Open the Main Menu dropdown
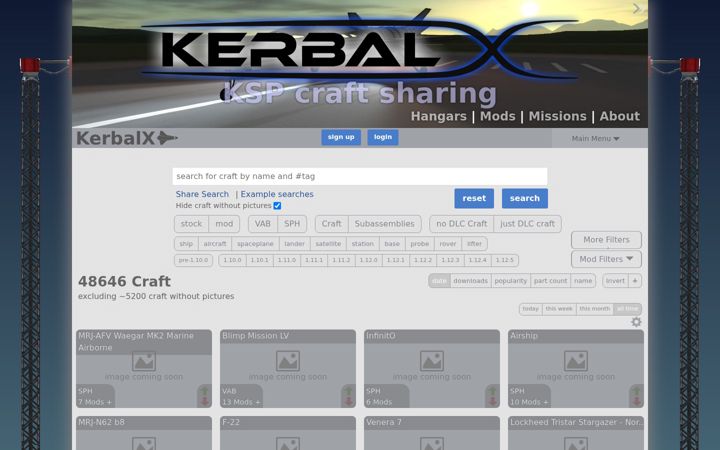This screenshot has width=720, height=450. pos(596,138)
